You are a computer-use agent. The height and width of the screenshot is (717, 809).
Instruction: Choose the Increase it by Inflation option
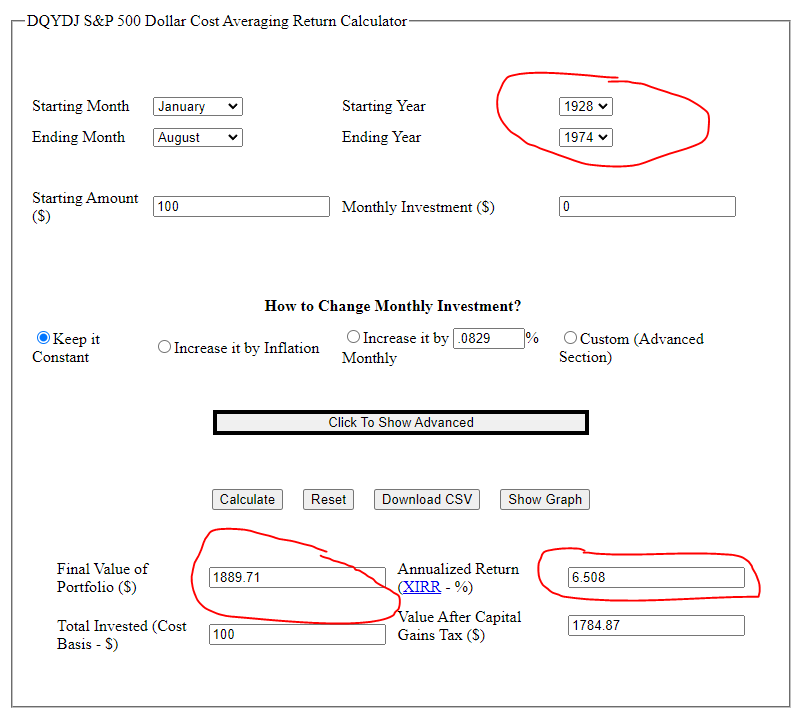(165, 347)
